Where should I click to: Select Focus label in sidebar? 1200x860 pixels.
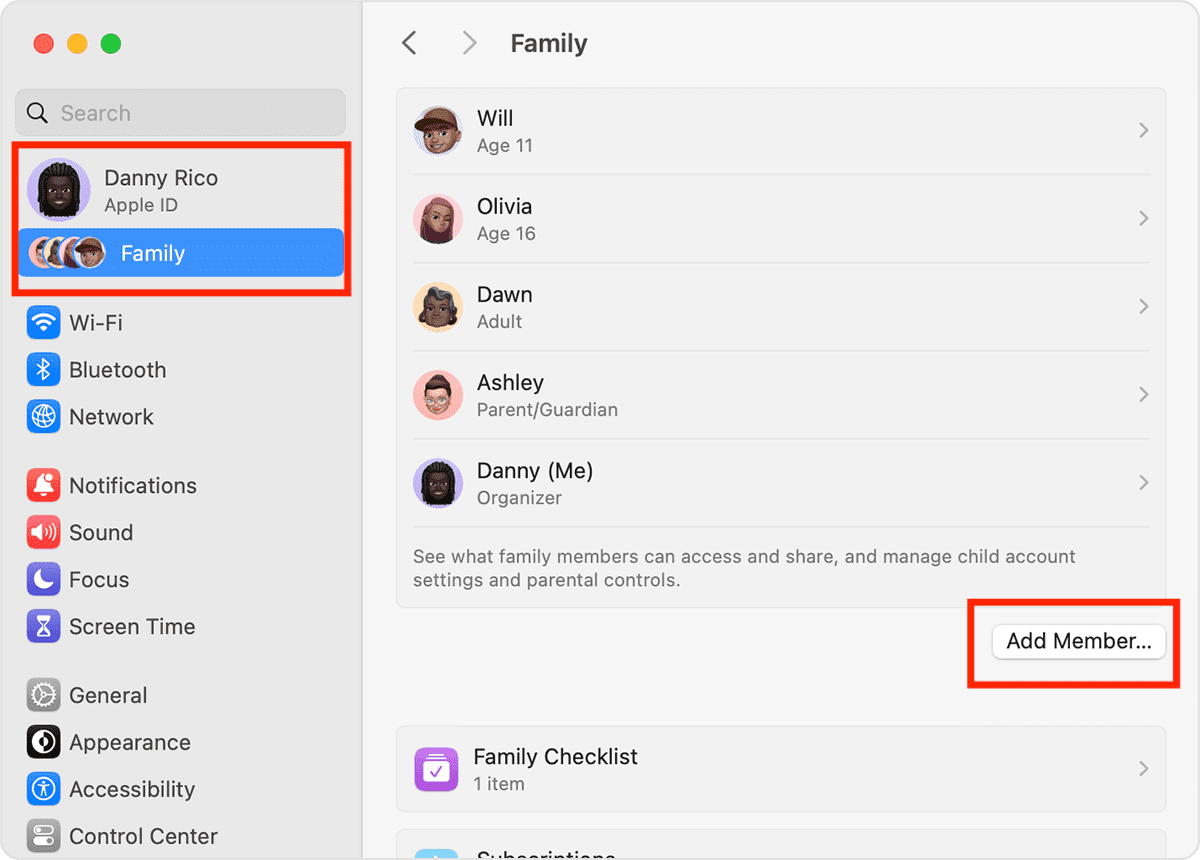(x=99, y=579)
